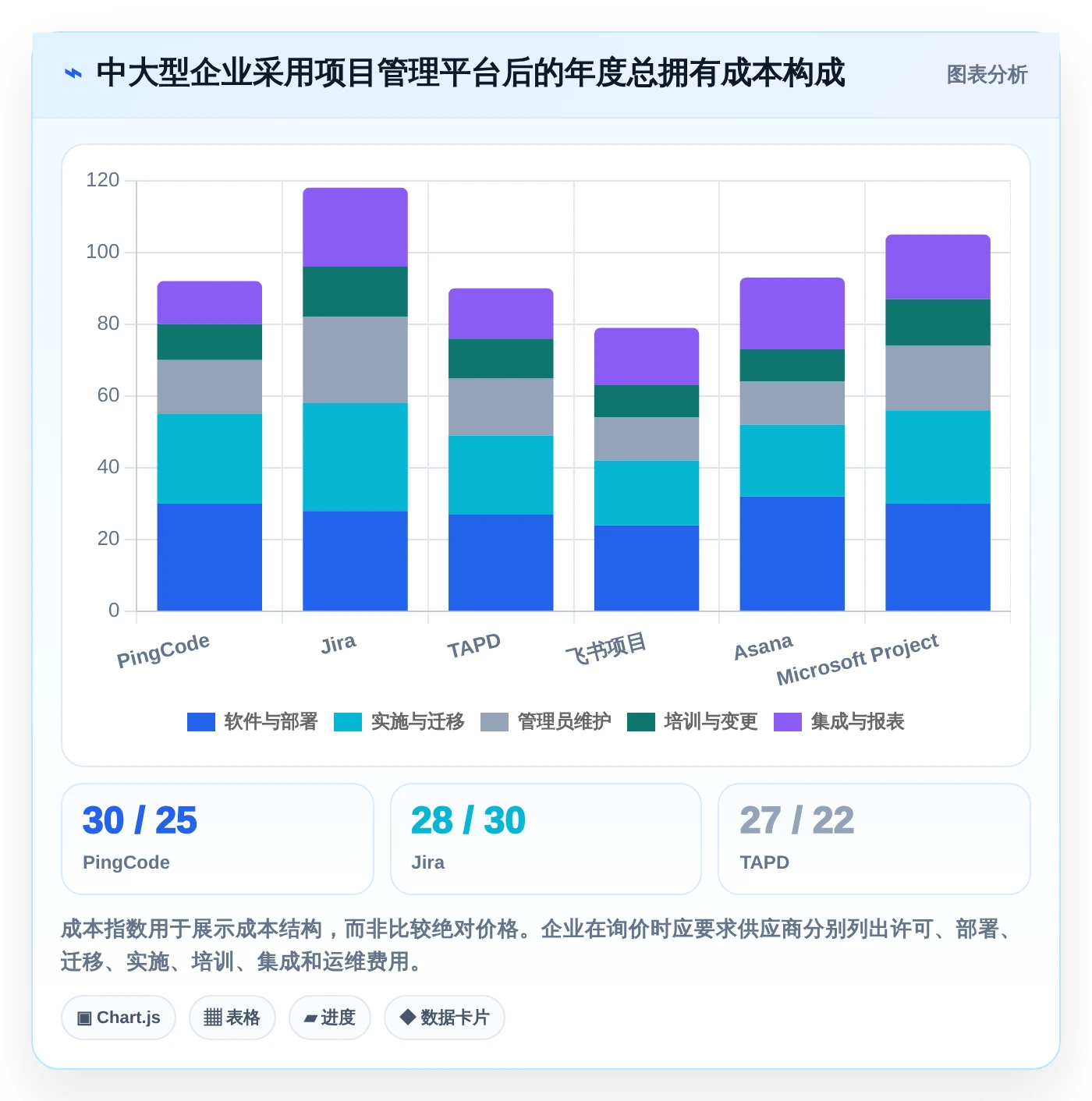Open the Jira 28 / 30 data card

[x=546, y=839]
